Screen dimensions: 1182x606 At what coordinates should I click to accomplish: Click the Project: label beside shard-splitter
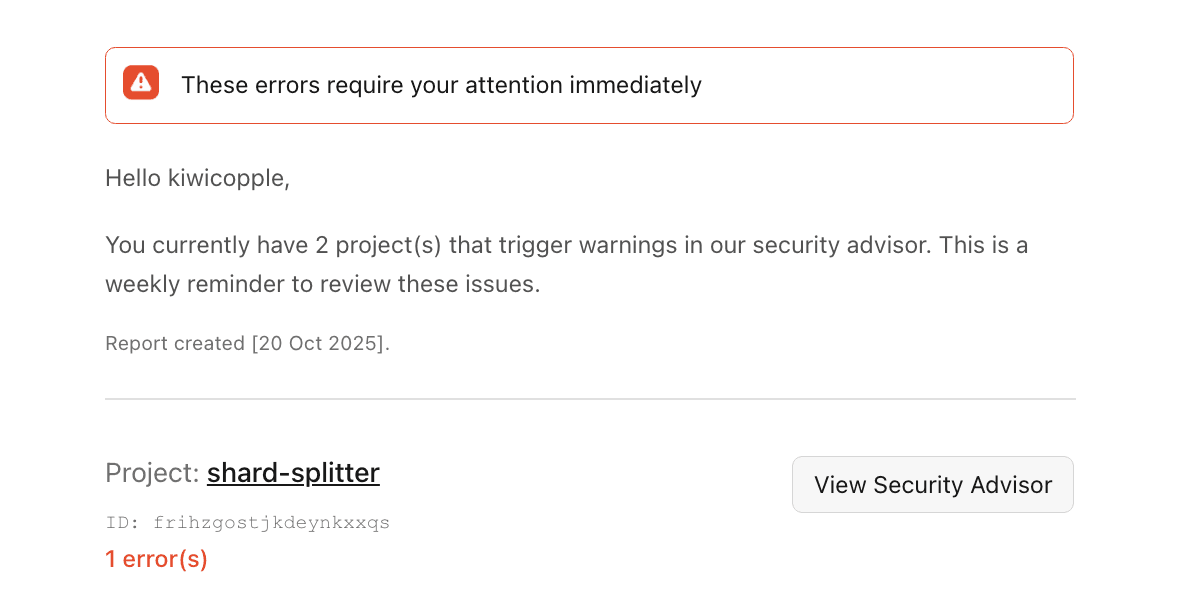[x=150, y=473]
